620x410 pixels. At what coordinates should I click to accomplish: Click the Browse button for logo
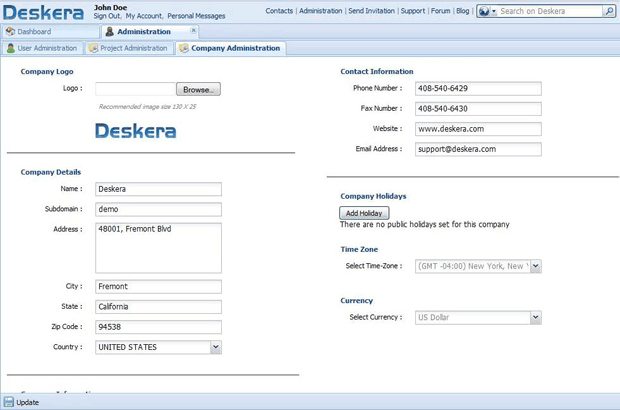click(x=198, y=89)
